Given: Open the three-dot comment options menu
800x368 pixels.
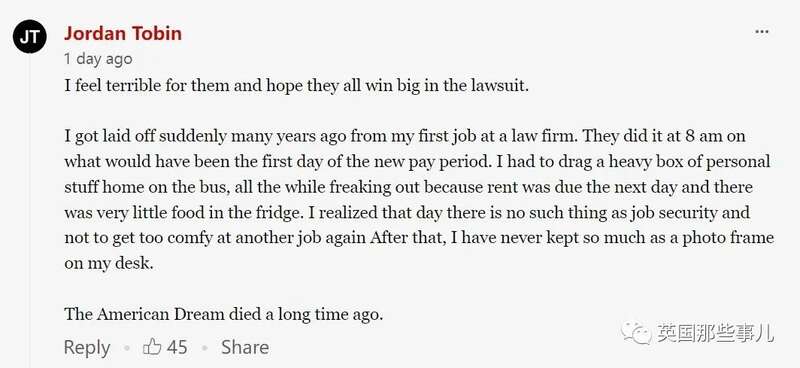Looking at the screenshot, I should click(762, 32).
